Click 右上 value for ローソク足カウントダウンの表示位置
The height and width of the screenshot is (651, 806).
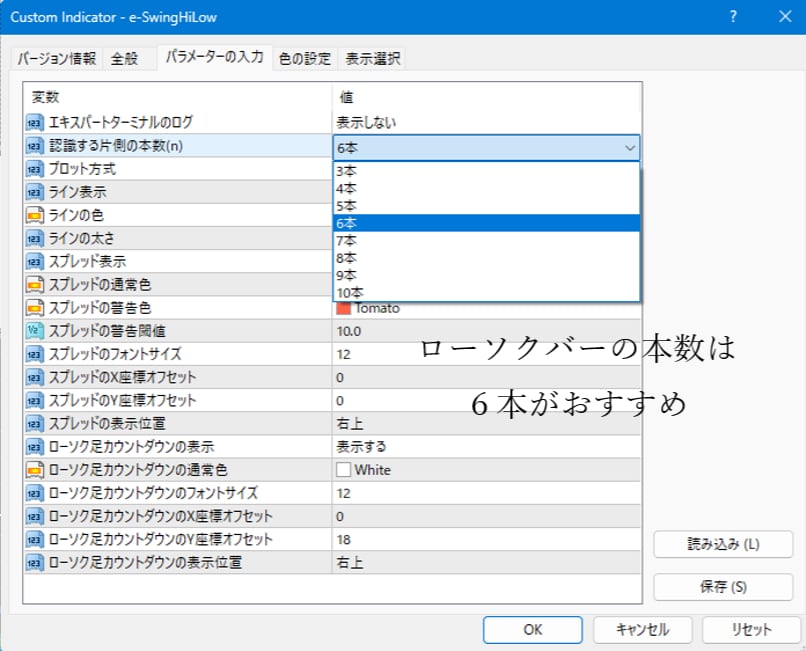350,563
